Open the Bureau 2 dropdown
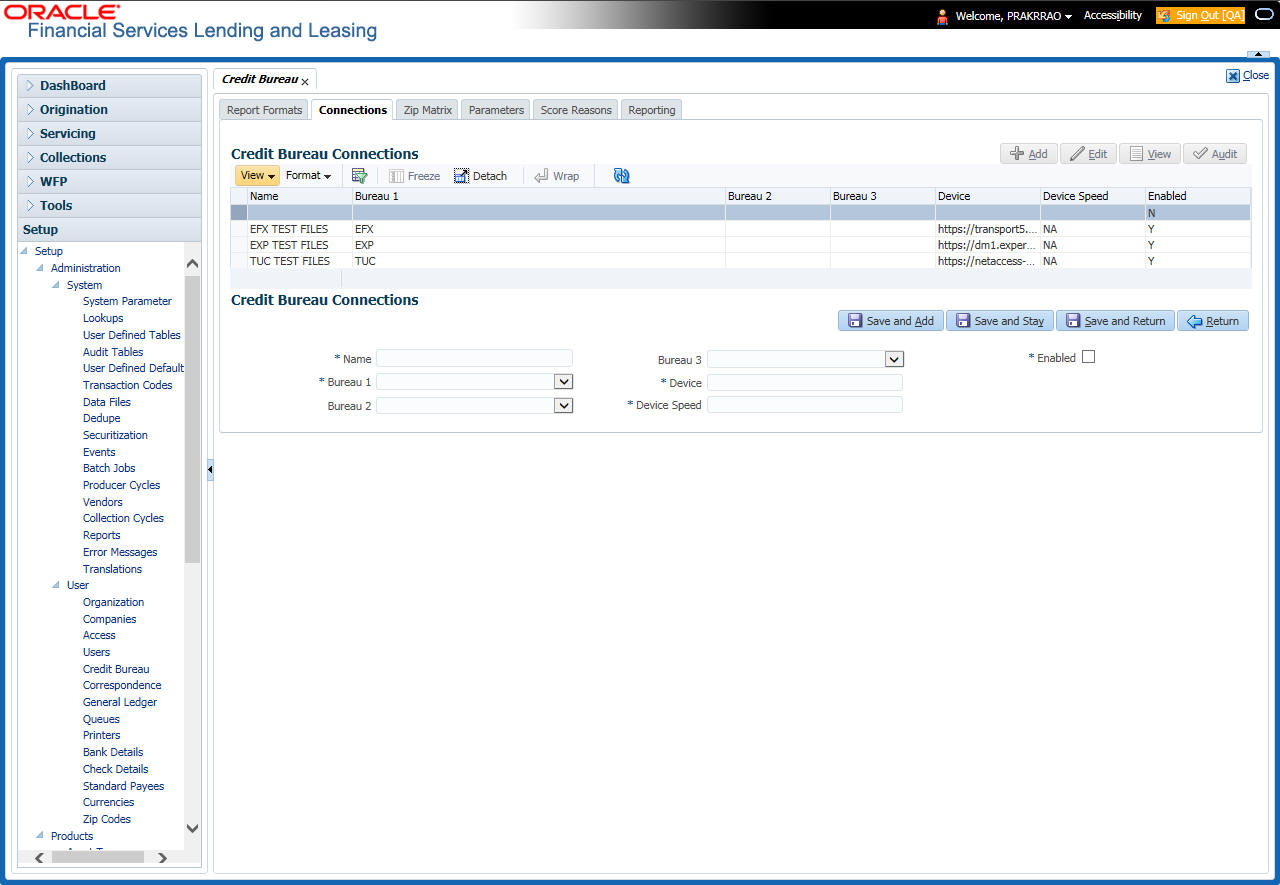 click(x=564, y=406)
